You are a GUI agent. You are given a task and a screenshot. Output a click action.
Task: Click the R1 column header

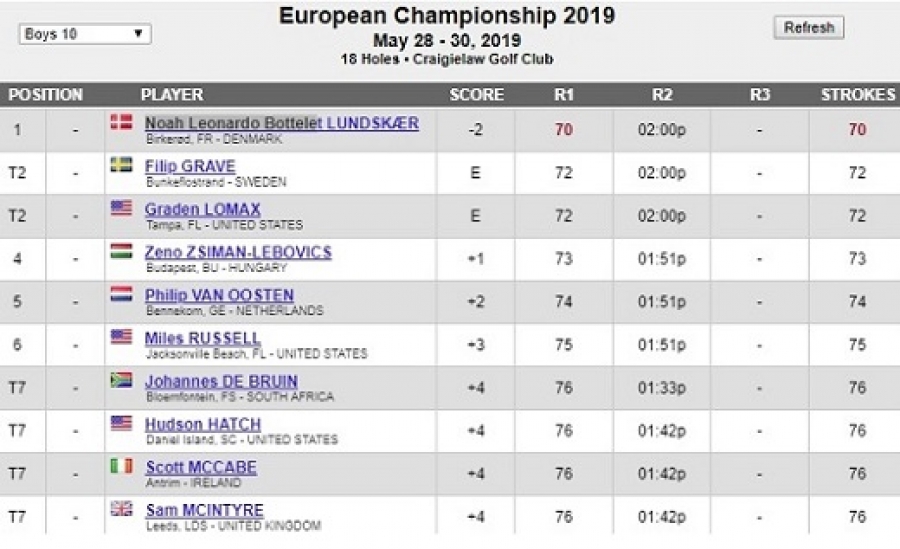coord(564,95)
